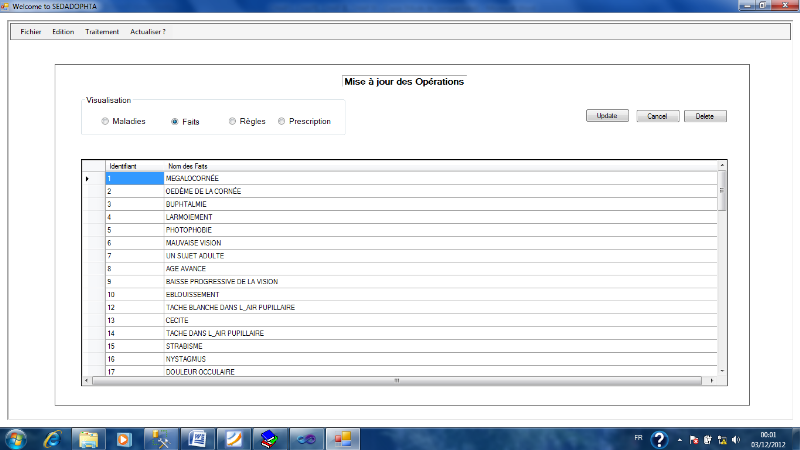800x450 pixels.
Task: Select the Maladies radio button
Action: 105,121
